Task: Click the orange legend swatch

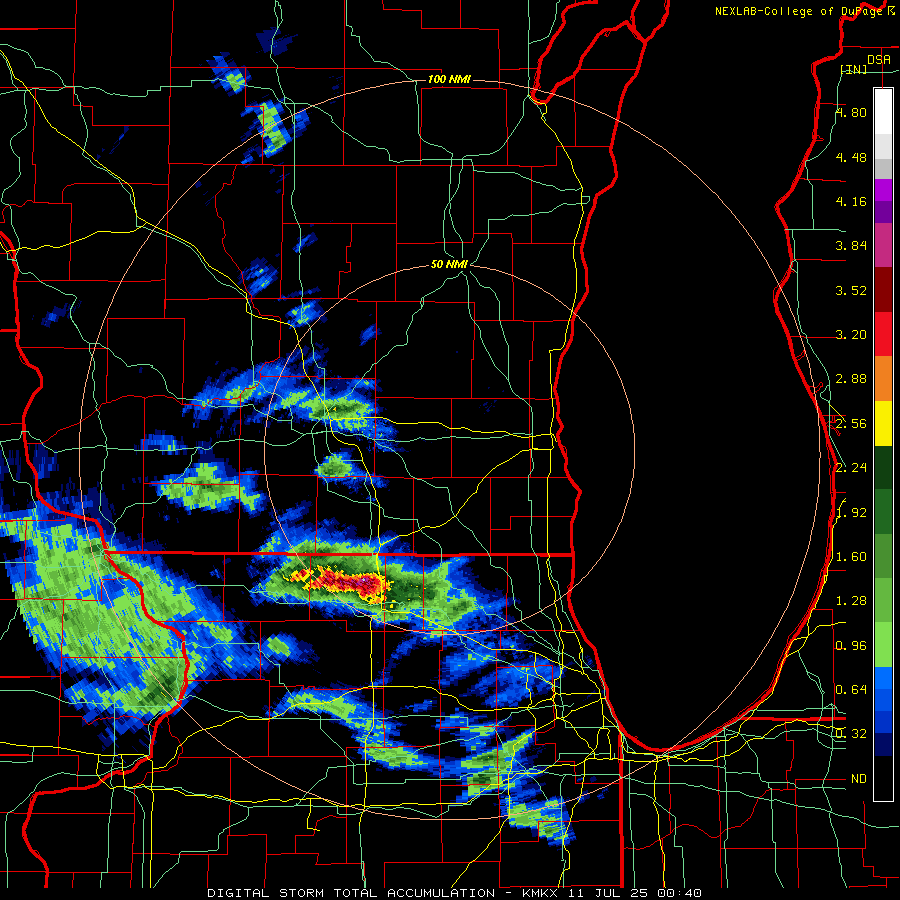Action: coord(883,379)
